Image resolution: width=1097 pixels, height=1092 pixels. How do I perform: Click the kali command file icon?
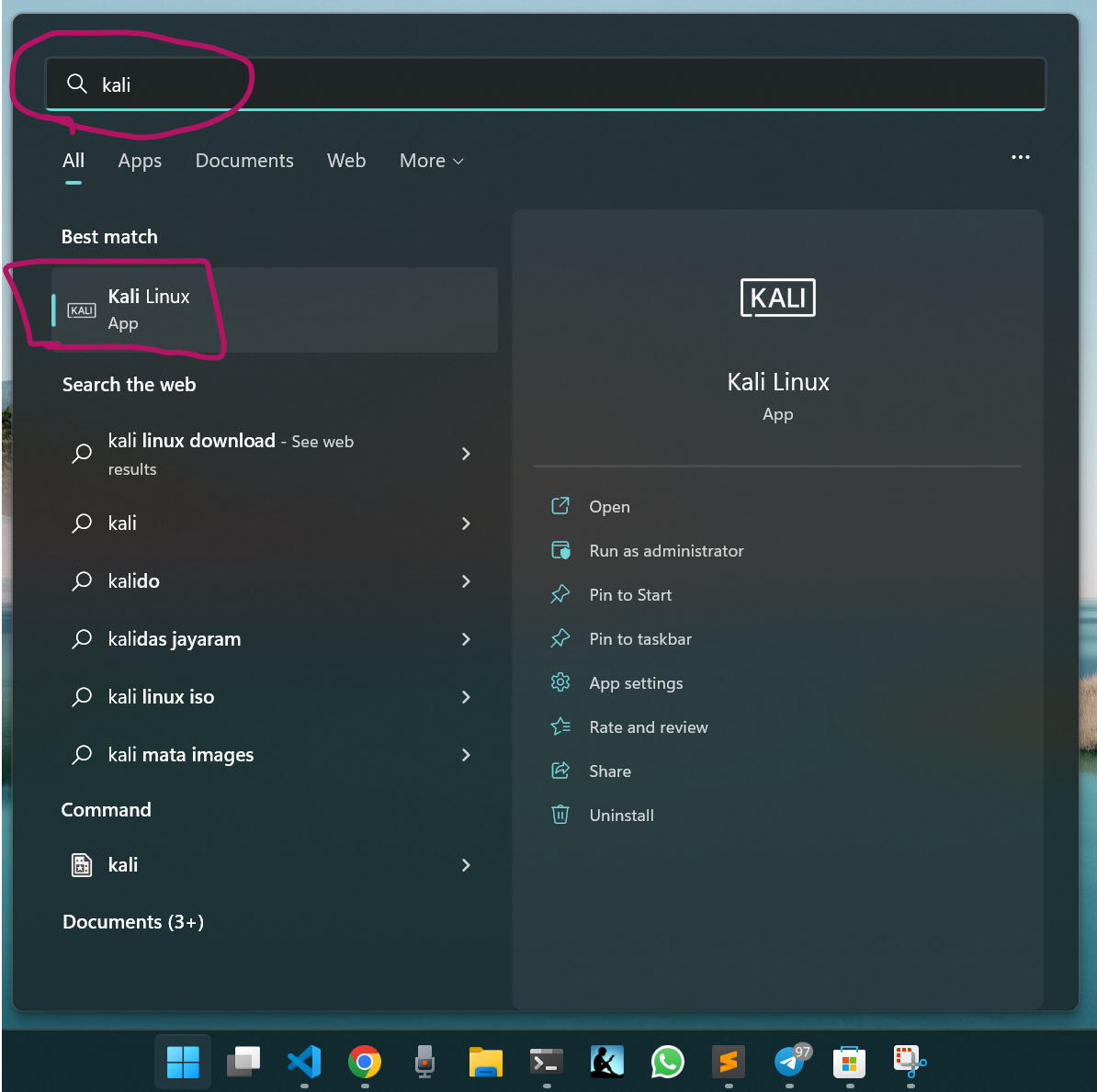click(82, 865)
